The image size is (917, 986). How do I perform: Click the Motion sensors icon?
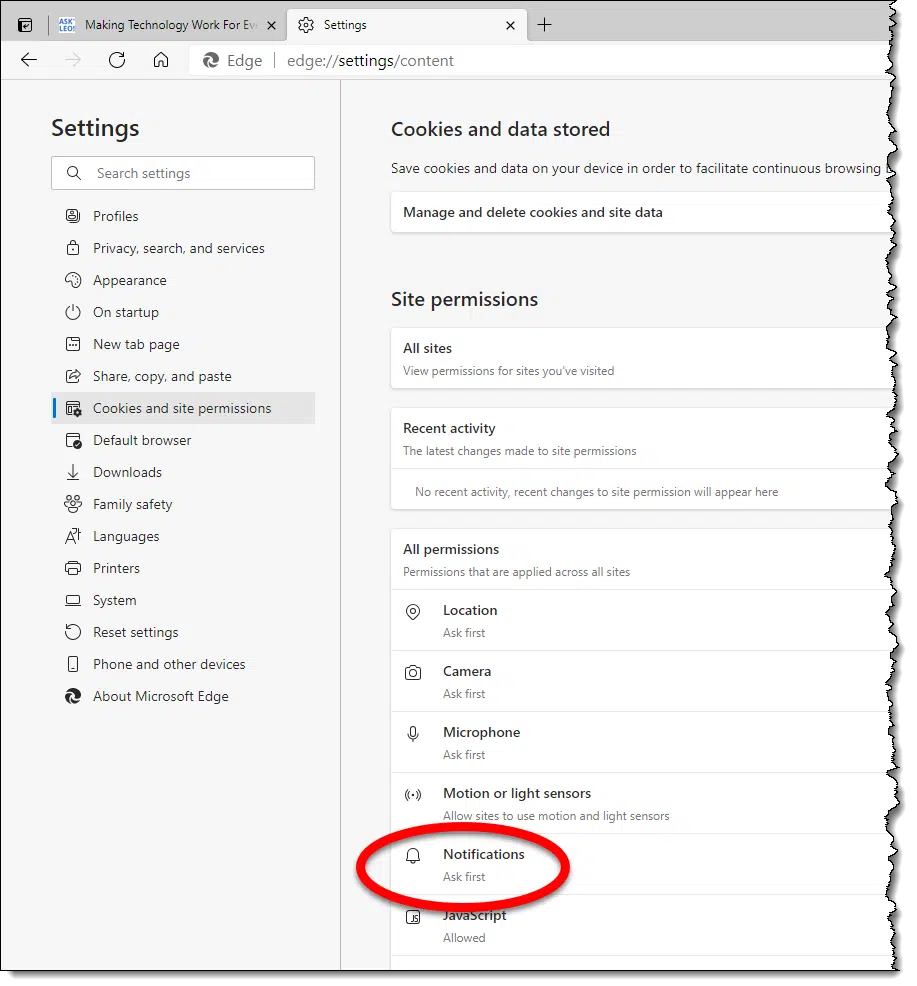coord(413,795)
